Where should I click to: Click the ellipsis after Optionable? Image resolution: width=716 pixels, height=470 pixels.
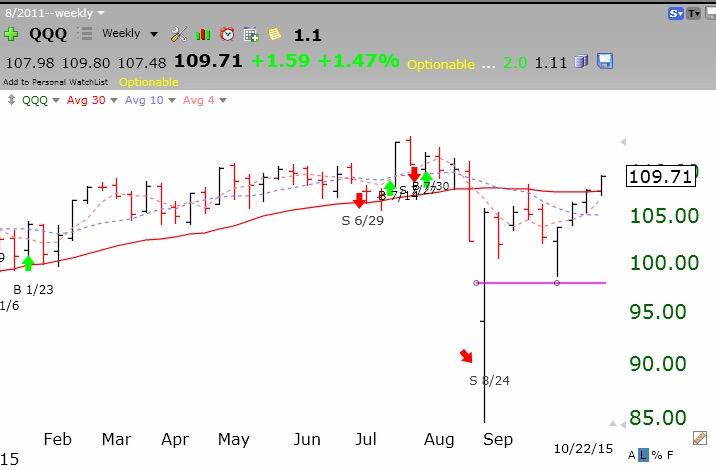point(488,65)
